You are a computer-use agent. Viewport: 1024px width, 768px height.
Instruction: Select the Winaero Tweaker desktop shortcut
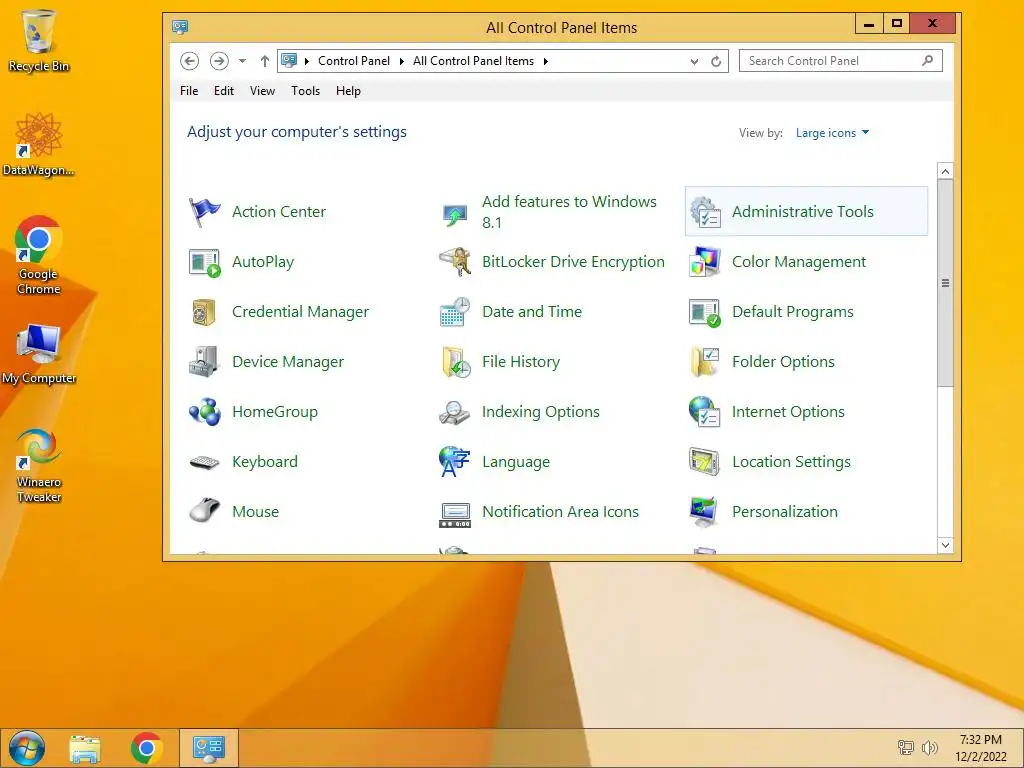point(39,465)
